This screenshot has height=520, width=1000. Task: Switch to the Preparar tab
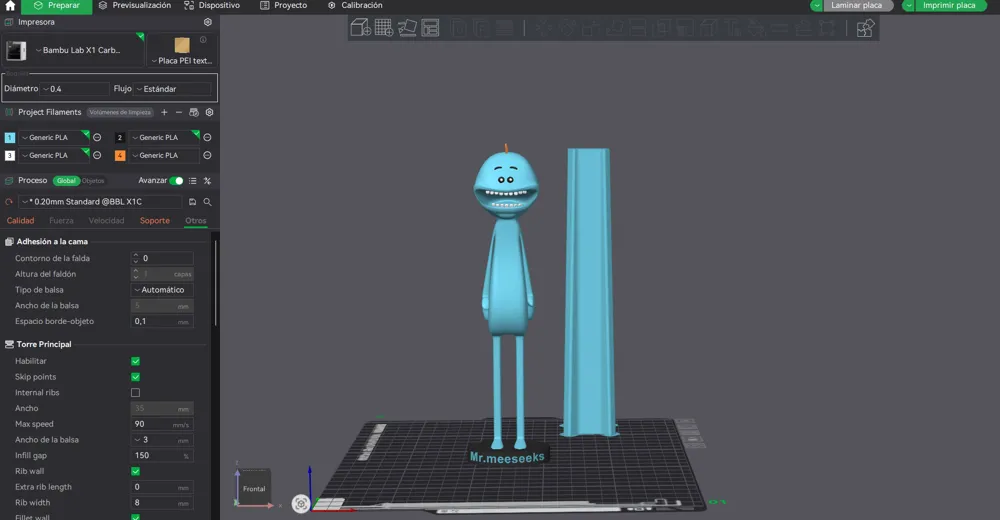tap(56, 6)
